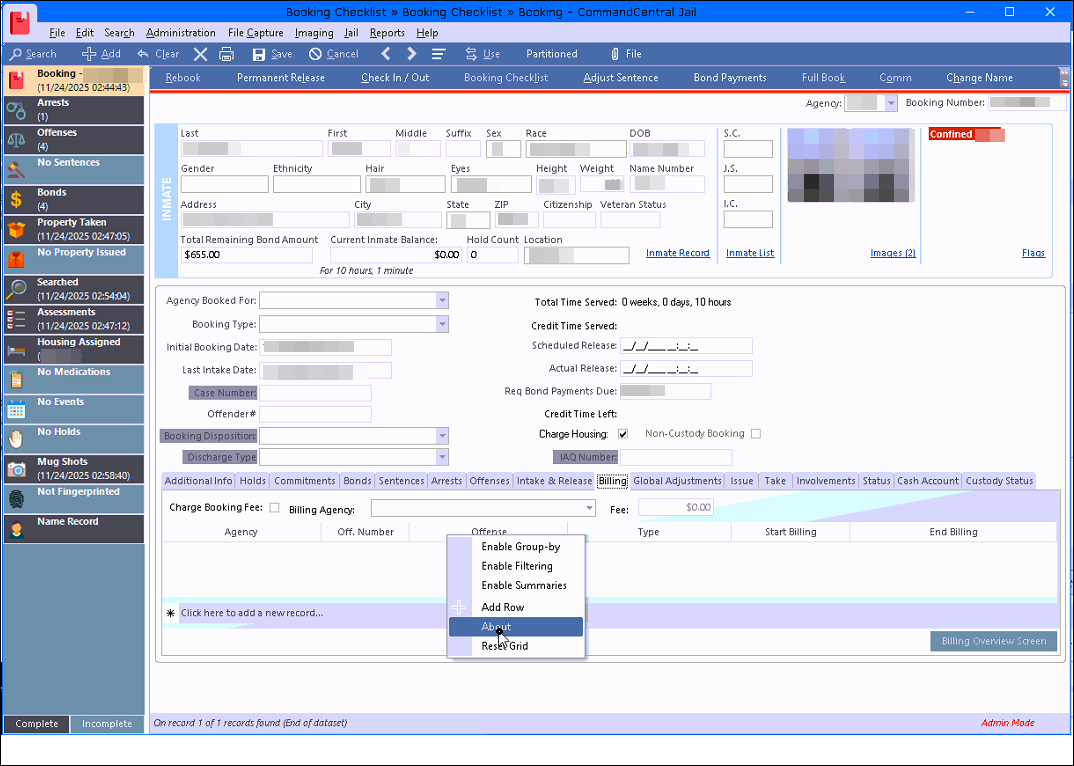Viewport: 1074px width, 766px height.
Task: Click the Billing Overview Screen button
Action: (993, 641)
